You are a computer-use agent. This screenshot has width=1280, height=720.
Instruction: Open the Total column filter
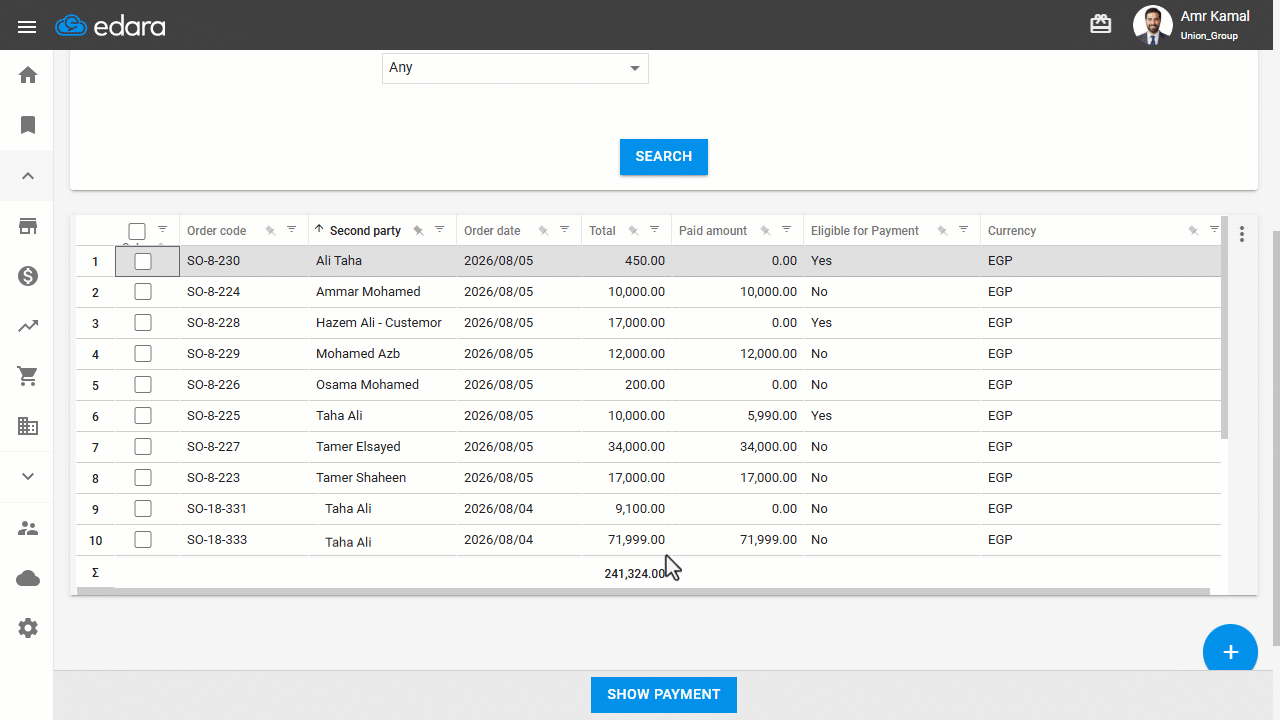click(x=655, y=229)
